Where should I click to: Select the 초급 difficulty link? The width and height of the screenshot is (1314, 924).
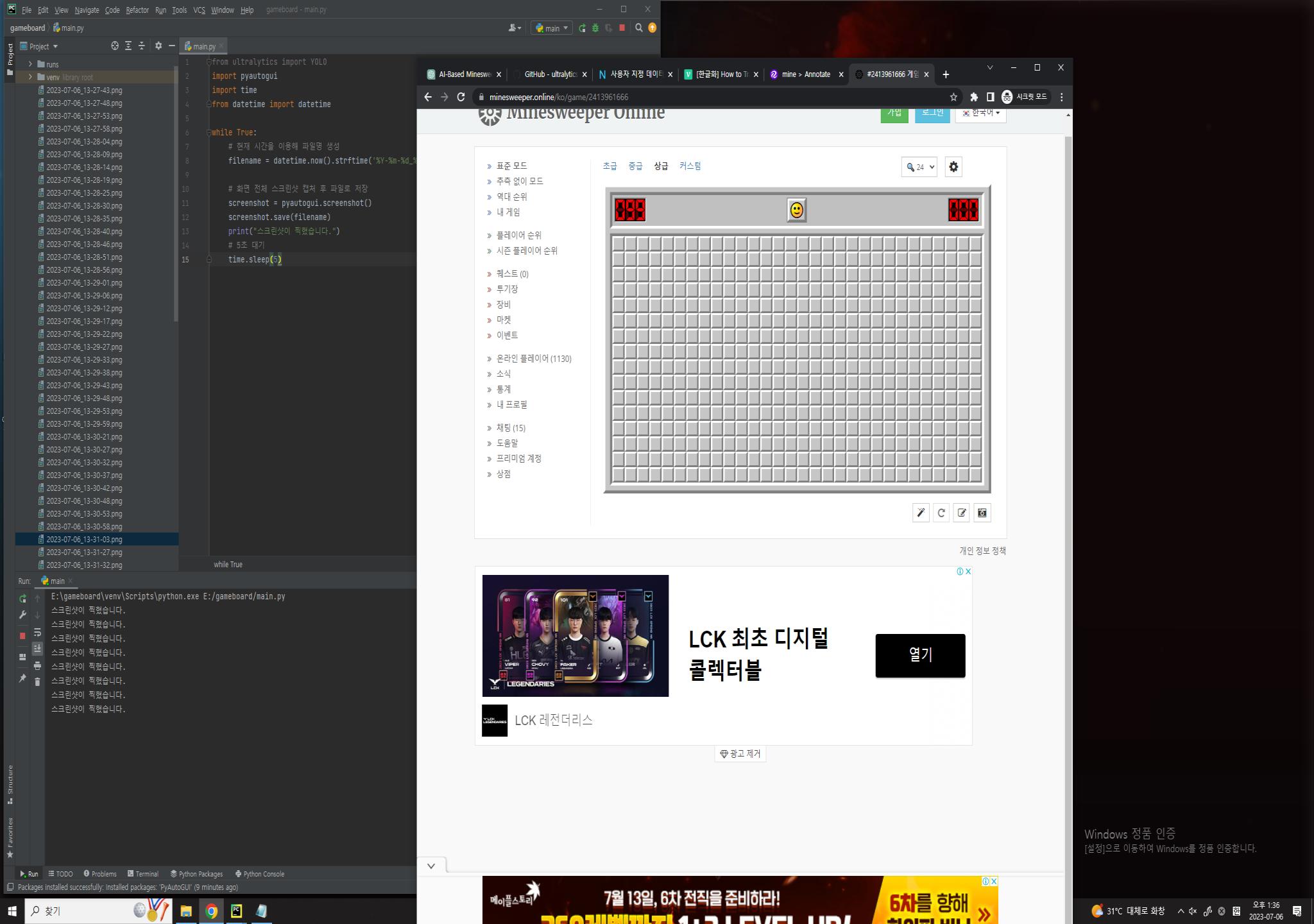(610, 166)
